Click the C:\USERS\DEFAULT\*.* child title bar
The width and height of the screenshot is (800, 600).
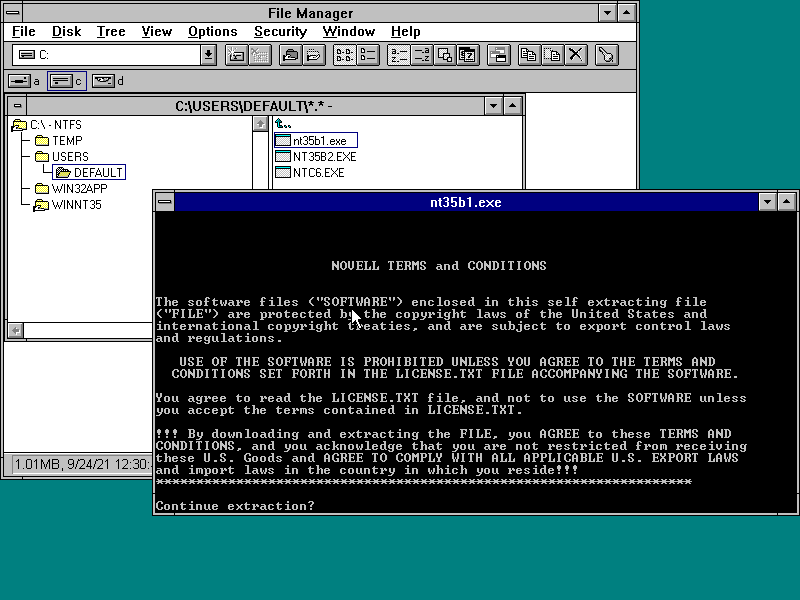(x=255, y=106)
